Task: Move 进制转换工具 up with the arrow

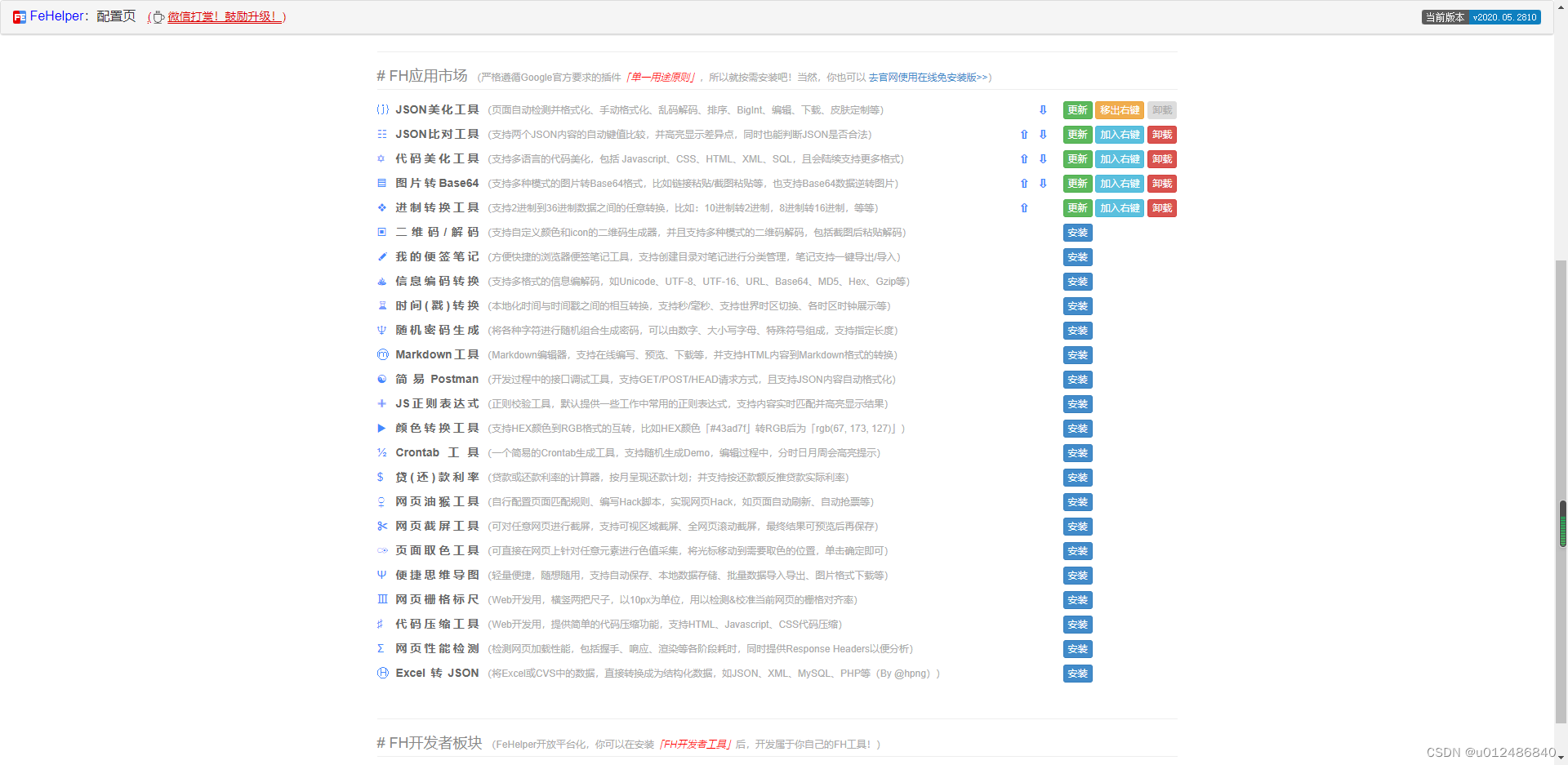Action: [x=1024, y=207]
